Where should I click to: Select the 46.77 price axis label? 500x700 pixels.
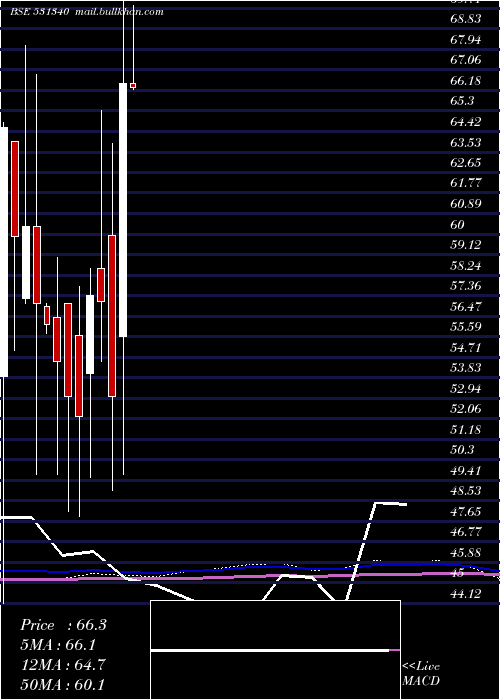click(466, 532)
